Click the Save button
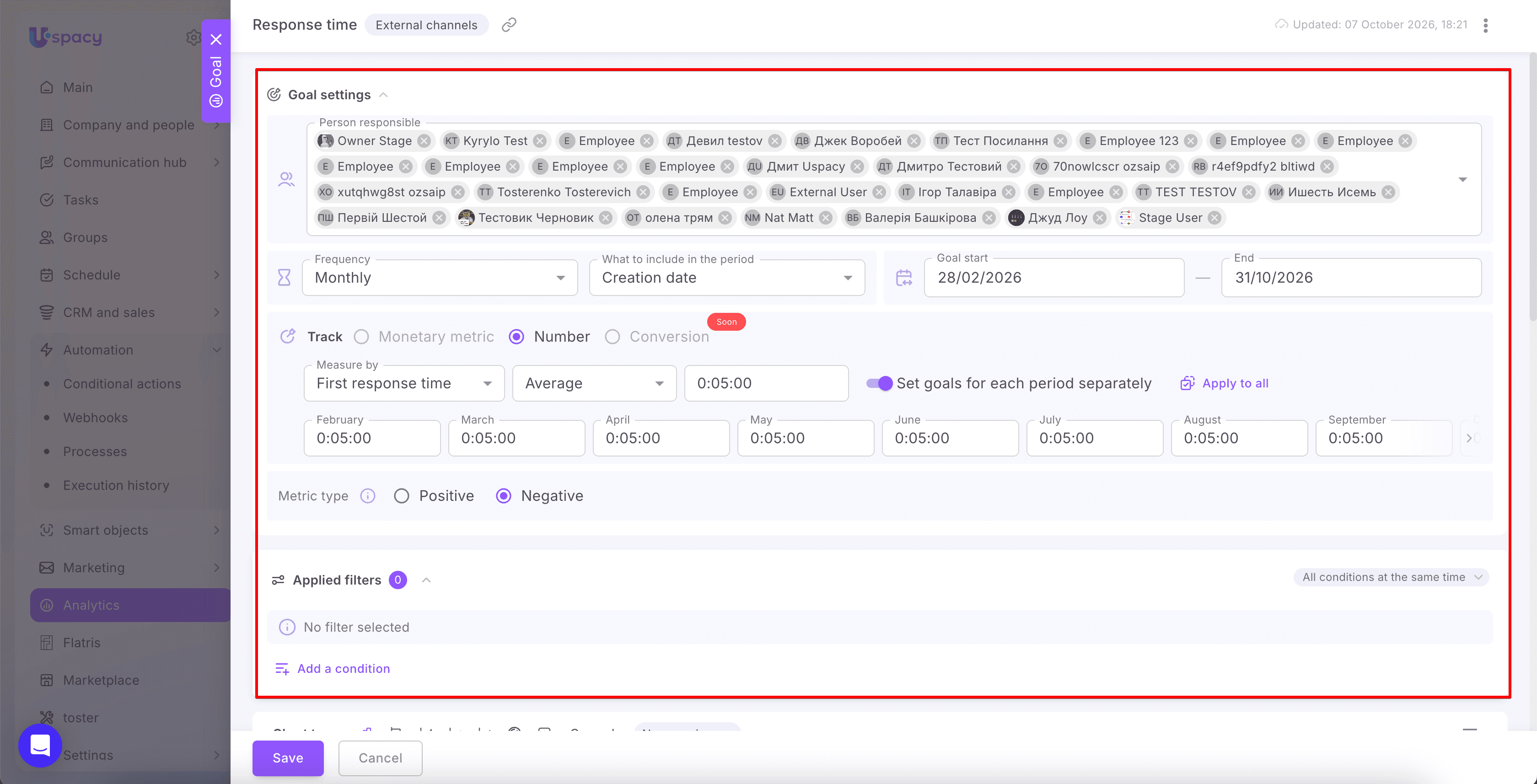1537x784 pixels. point(288,758)
